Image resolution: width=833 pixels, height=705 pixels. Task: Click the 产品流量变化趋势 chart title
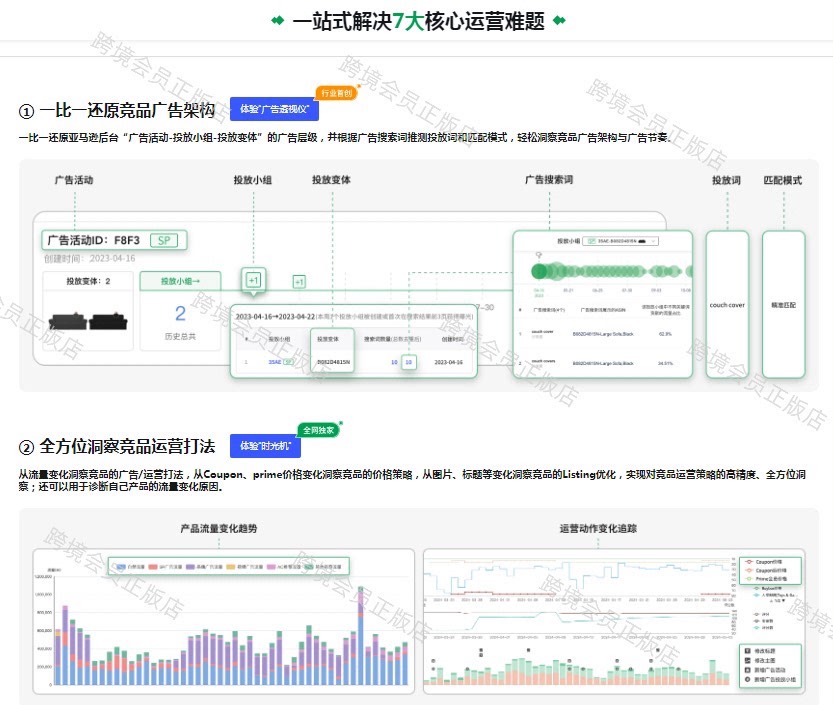219,529
